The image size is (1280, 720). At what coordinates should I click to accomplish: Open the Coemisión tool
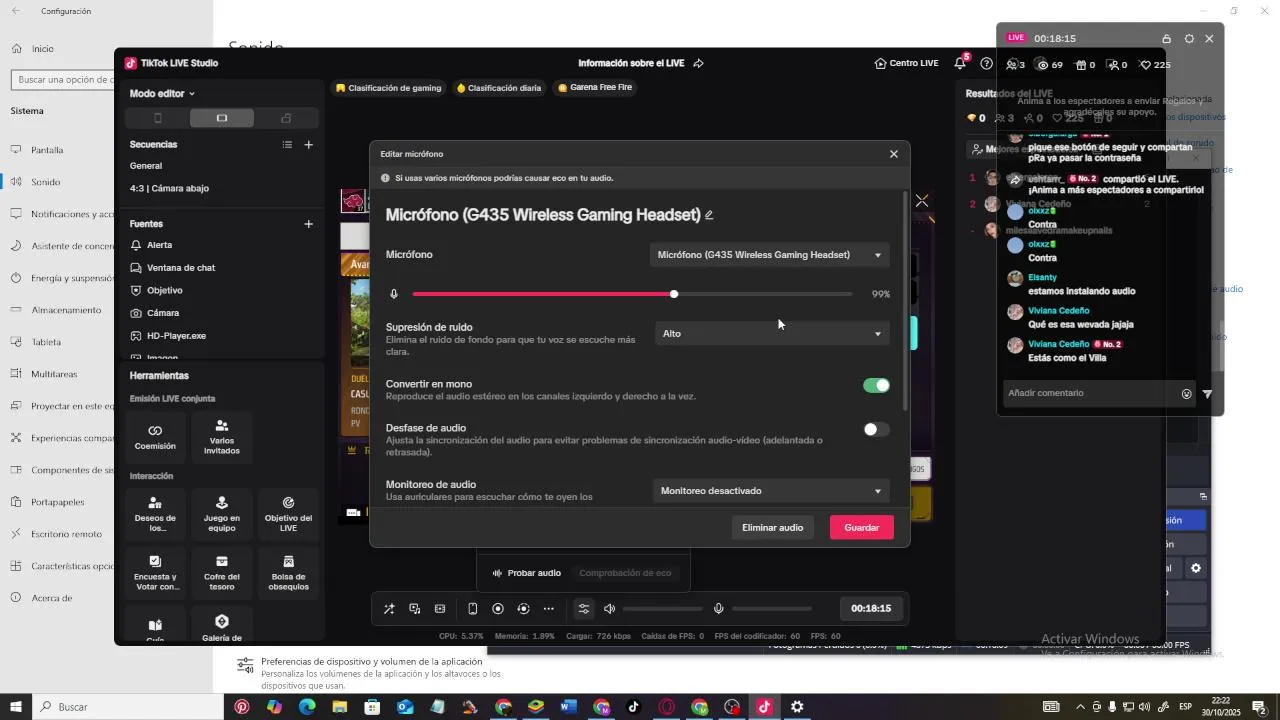click(x=155, y=437)
